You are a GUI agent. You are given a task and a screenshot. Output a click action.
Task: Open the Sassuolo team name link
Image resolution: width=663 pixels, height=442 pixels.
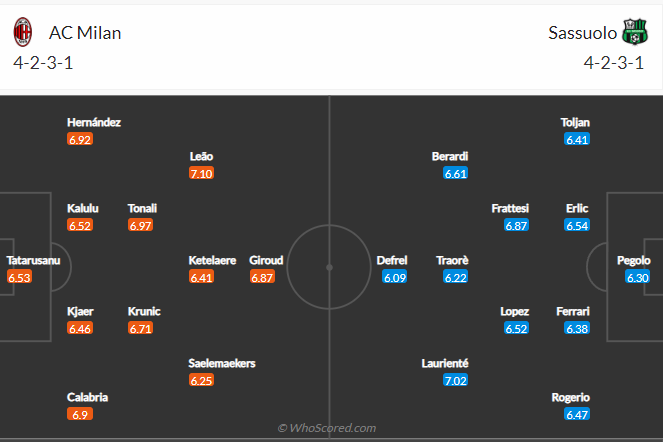[579, 33]
